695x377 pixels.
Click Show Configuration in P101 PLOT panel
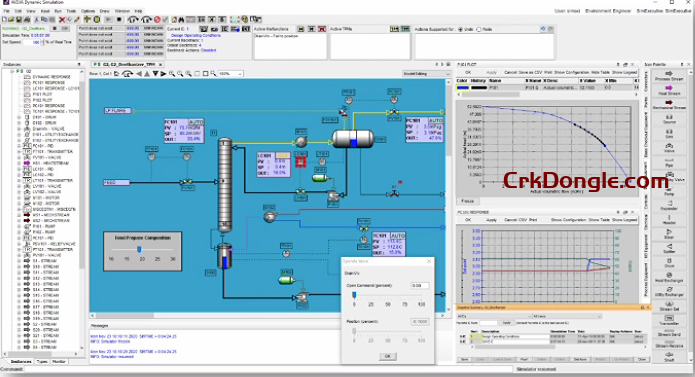click(572, 72)
